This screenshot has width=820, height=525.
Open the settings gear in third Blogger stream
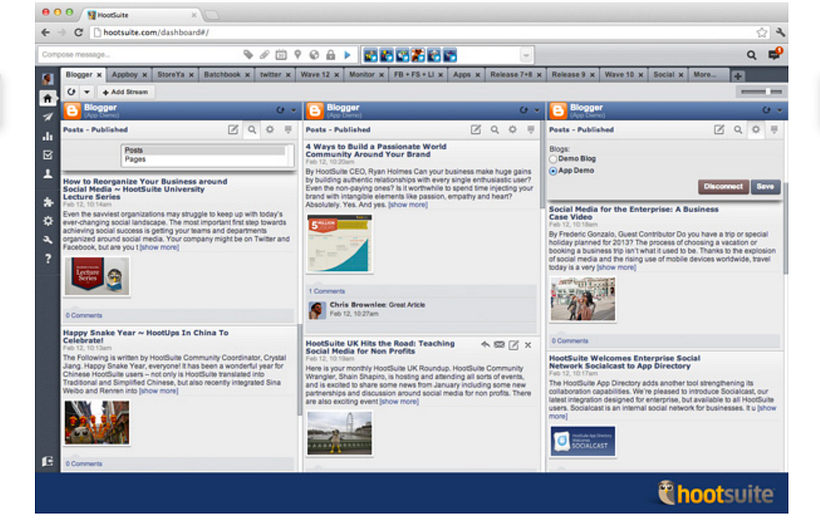pos(756,130)
